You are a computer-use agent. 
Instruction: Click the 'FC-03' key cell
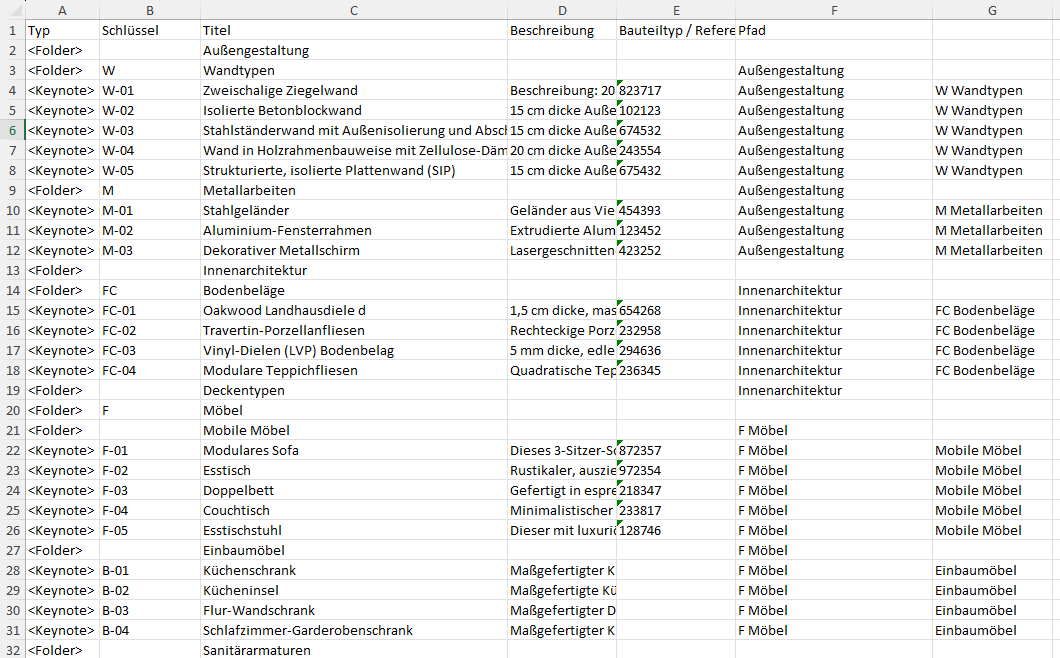click(149, 350)
